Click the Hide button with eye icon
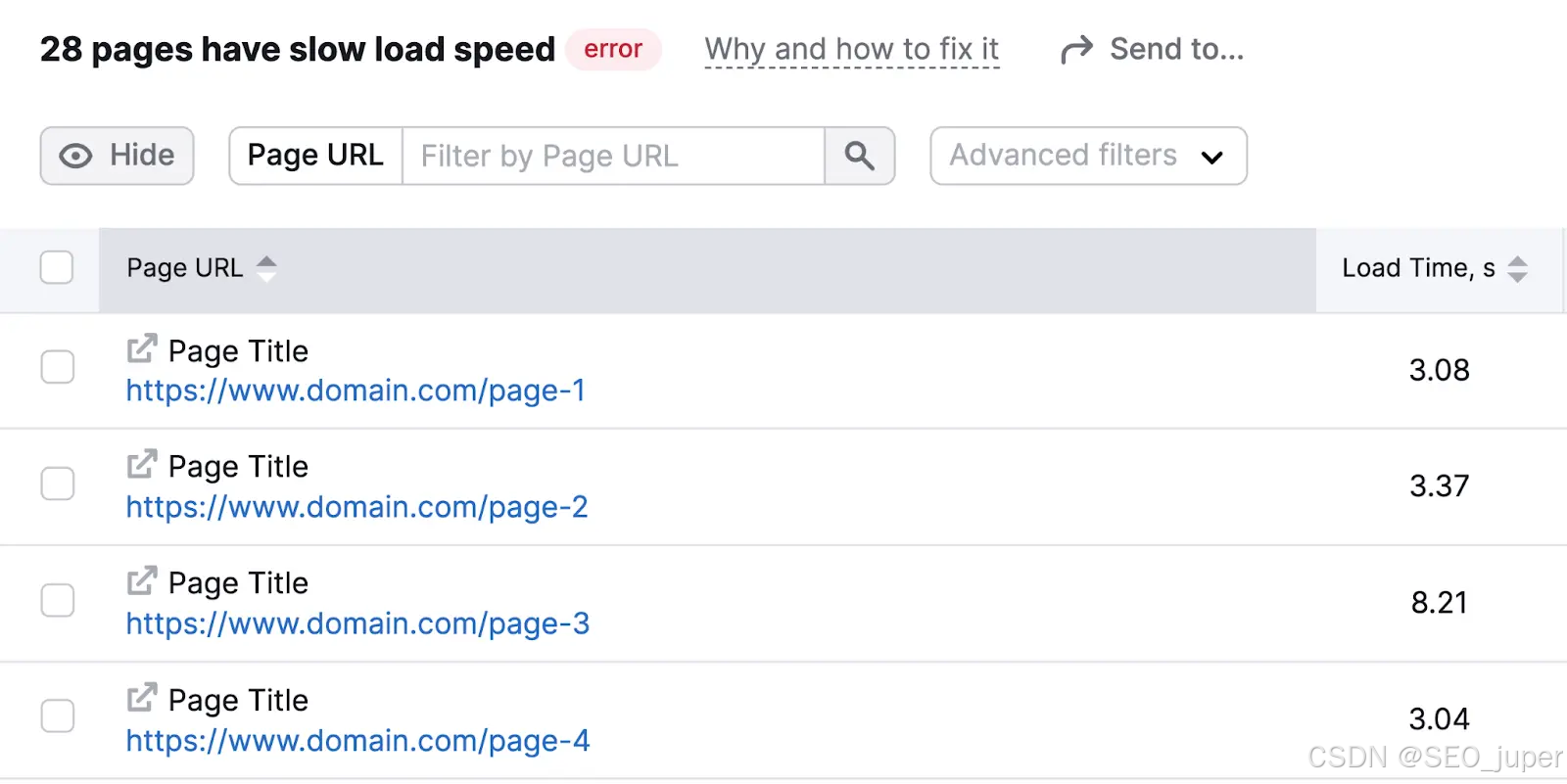Image resolution: width=1567 pixels, height=784 pixels. pyautogui.click(x=117, y=156)
